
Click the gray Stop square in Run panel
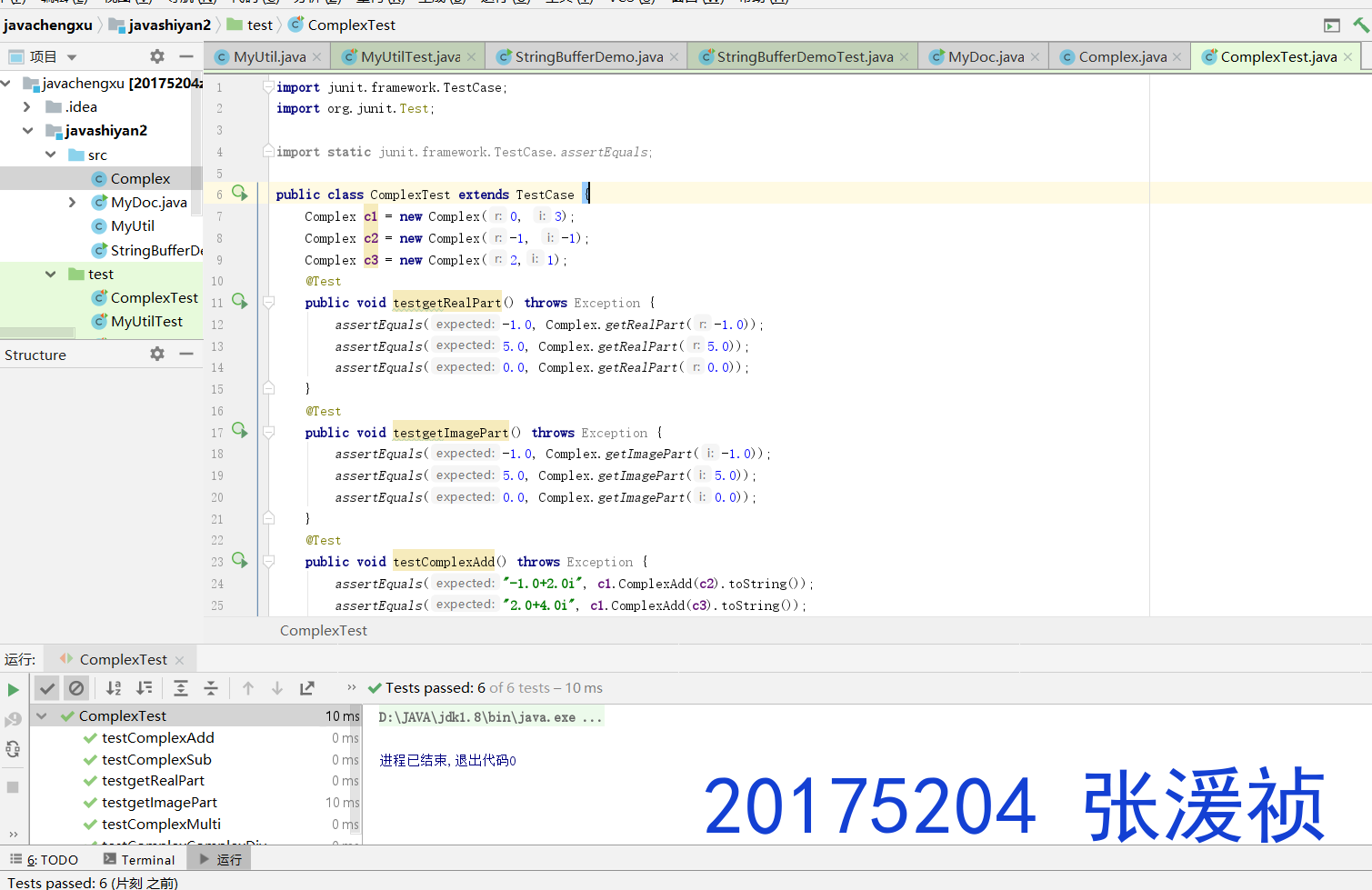(x=13, y=787)
